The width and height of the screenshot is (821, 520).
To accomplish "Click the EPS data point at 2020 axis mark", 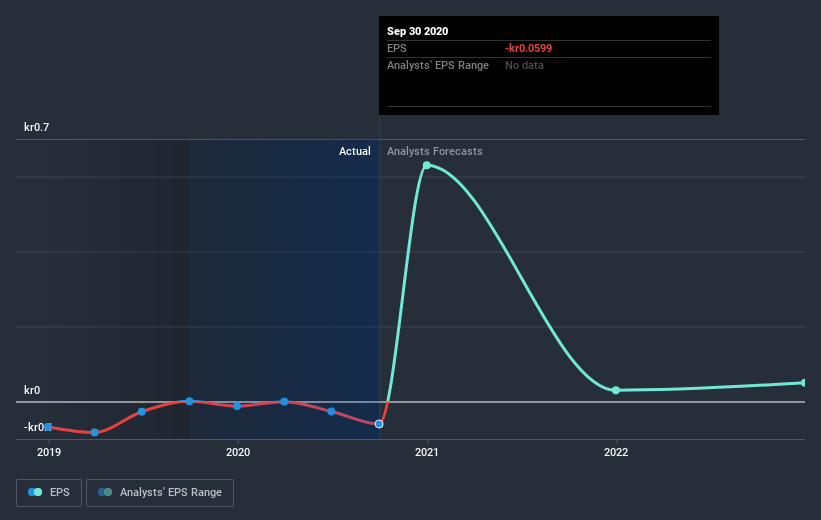I will pos(237,406).
